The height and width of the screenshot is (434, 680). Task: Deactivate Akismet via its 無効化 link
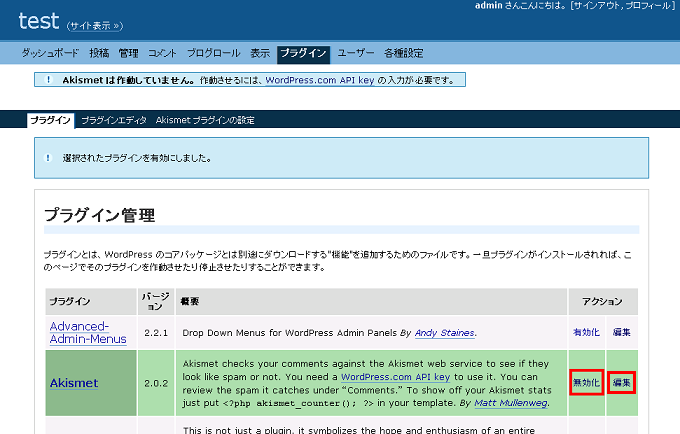(x=586, y=383)
